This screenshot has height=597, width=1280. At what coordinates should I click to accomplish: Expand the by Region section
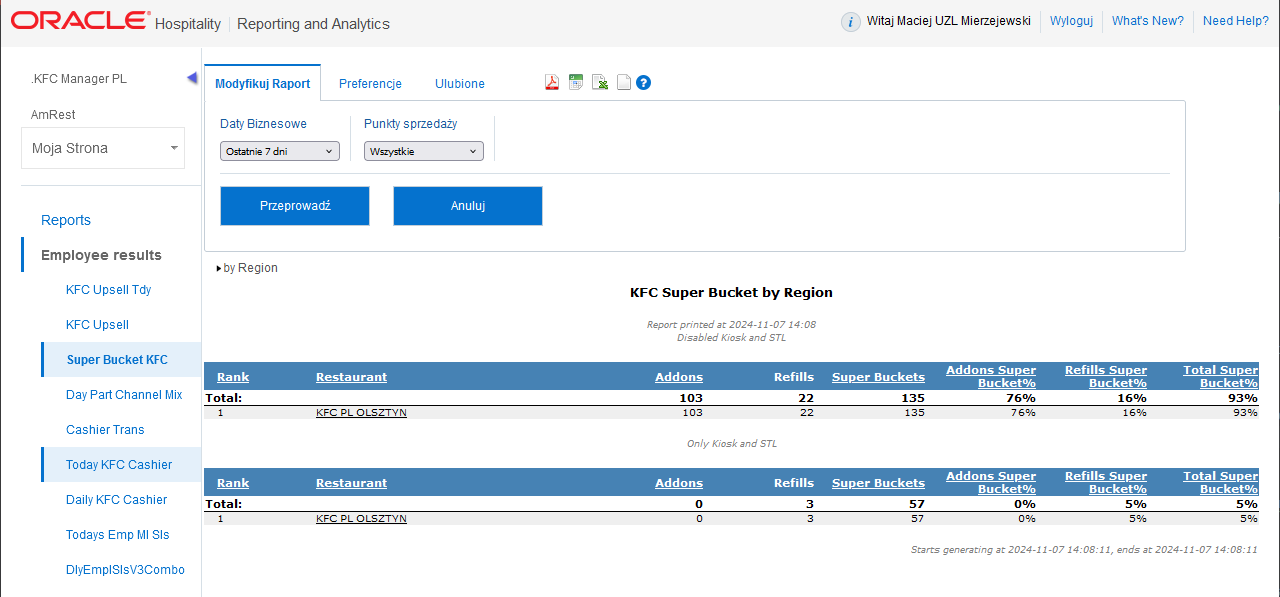[x=247, y=268]
